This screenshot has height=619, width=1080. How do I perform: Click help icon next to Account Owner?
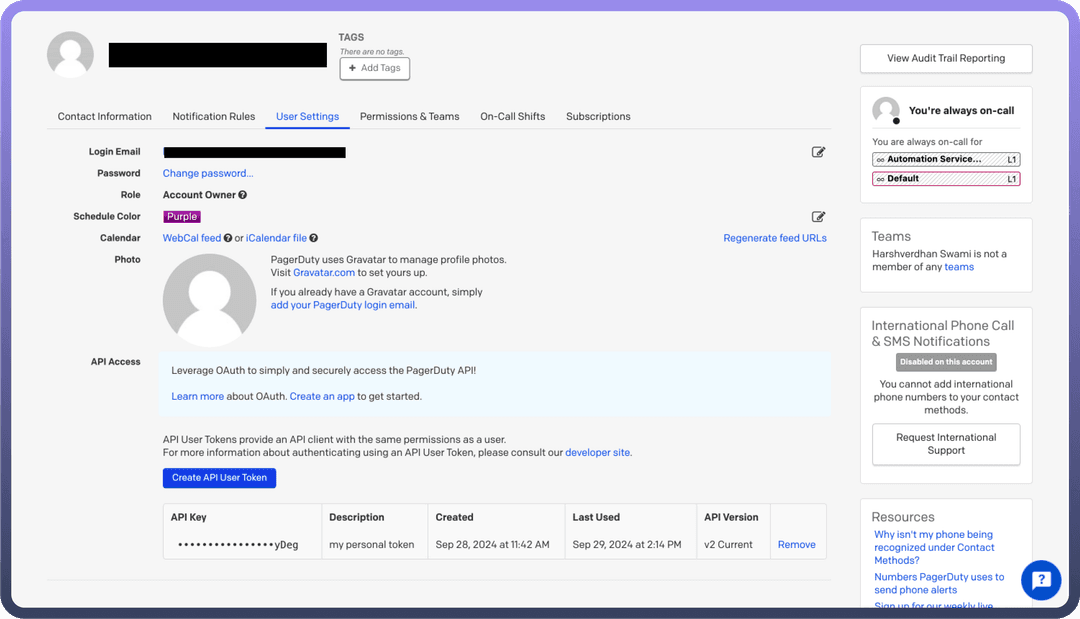pyautogui.click(x=243, y=195)
